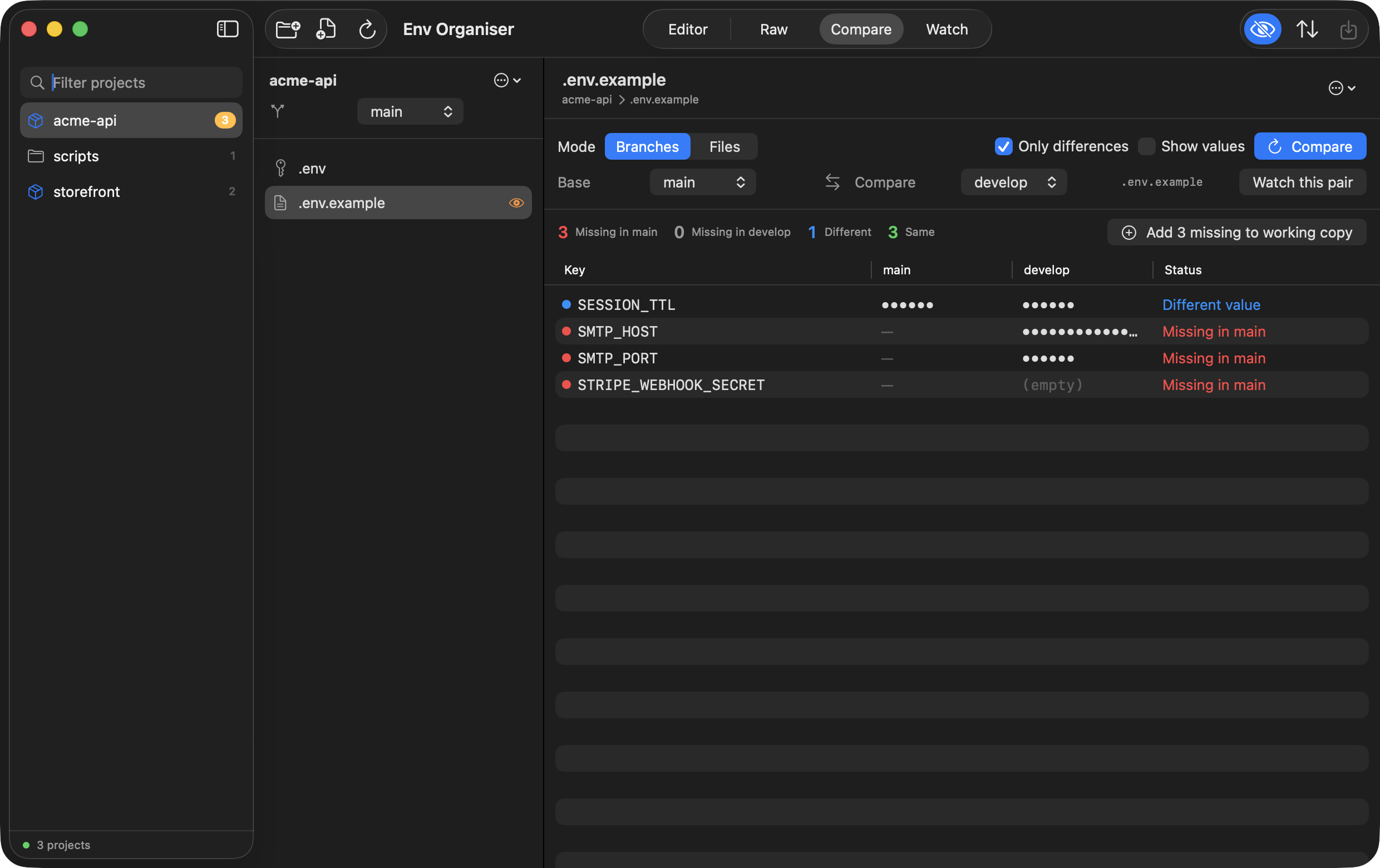Toggle the sidebar panel icon

[x=228, y=28]
